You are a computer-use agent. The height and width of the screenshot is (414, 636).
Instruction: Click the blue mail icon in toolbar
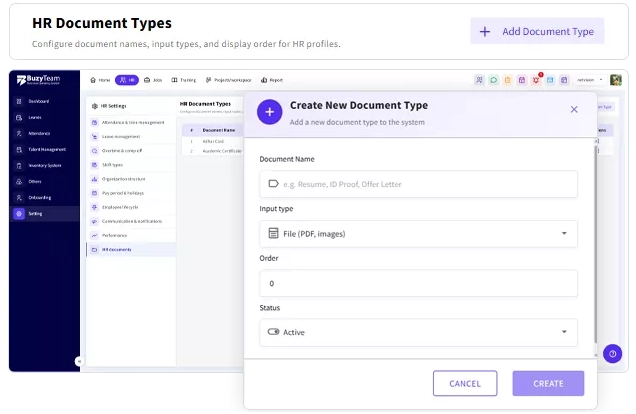click(x=550, y=80)
